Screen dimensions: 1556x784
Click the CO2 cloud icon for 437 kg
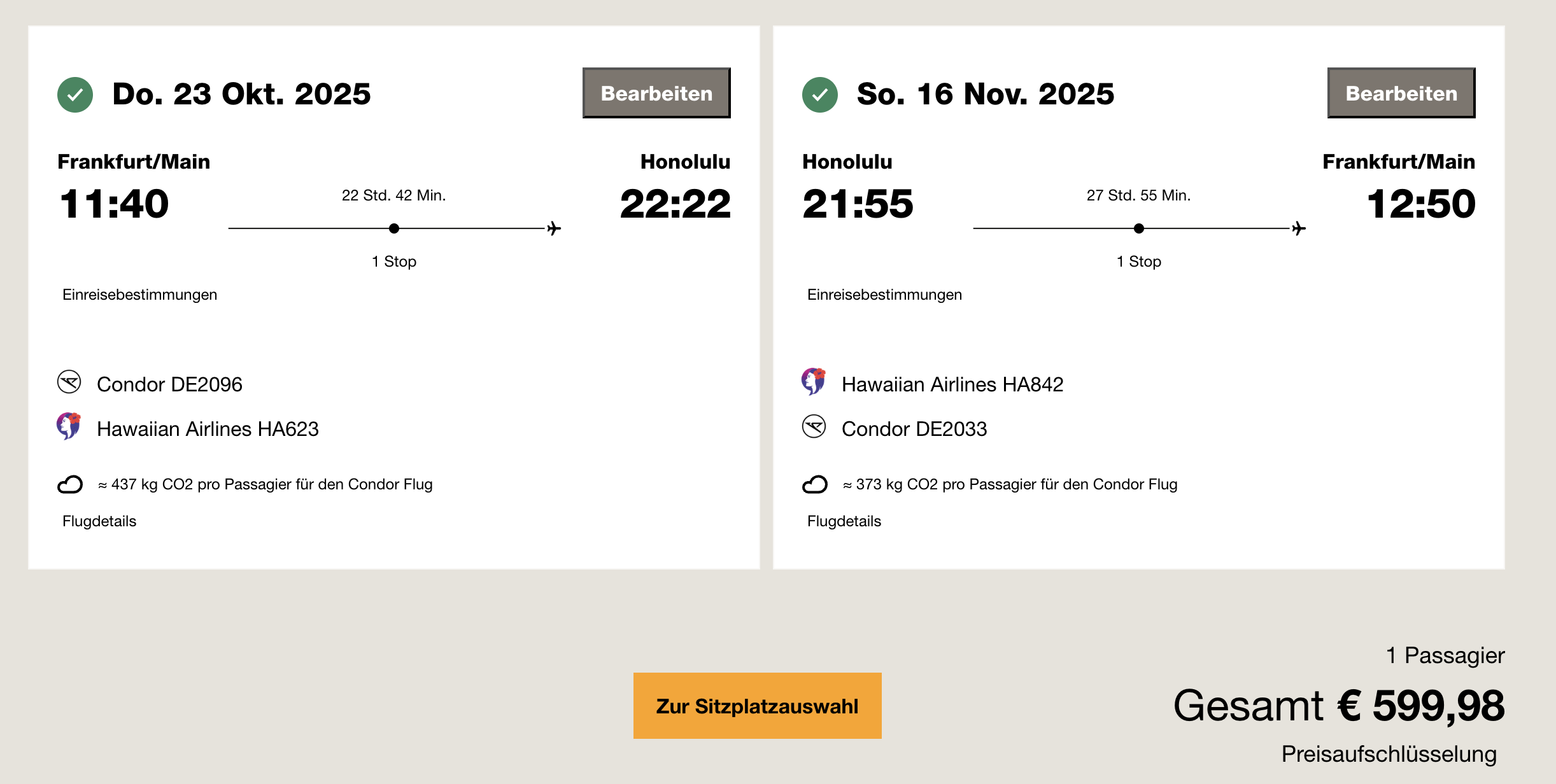pyautogui.click(x=70, y=485)
